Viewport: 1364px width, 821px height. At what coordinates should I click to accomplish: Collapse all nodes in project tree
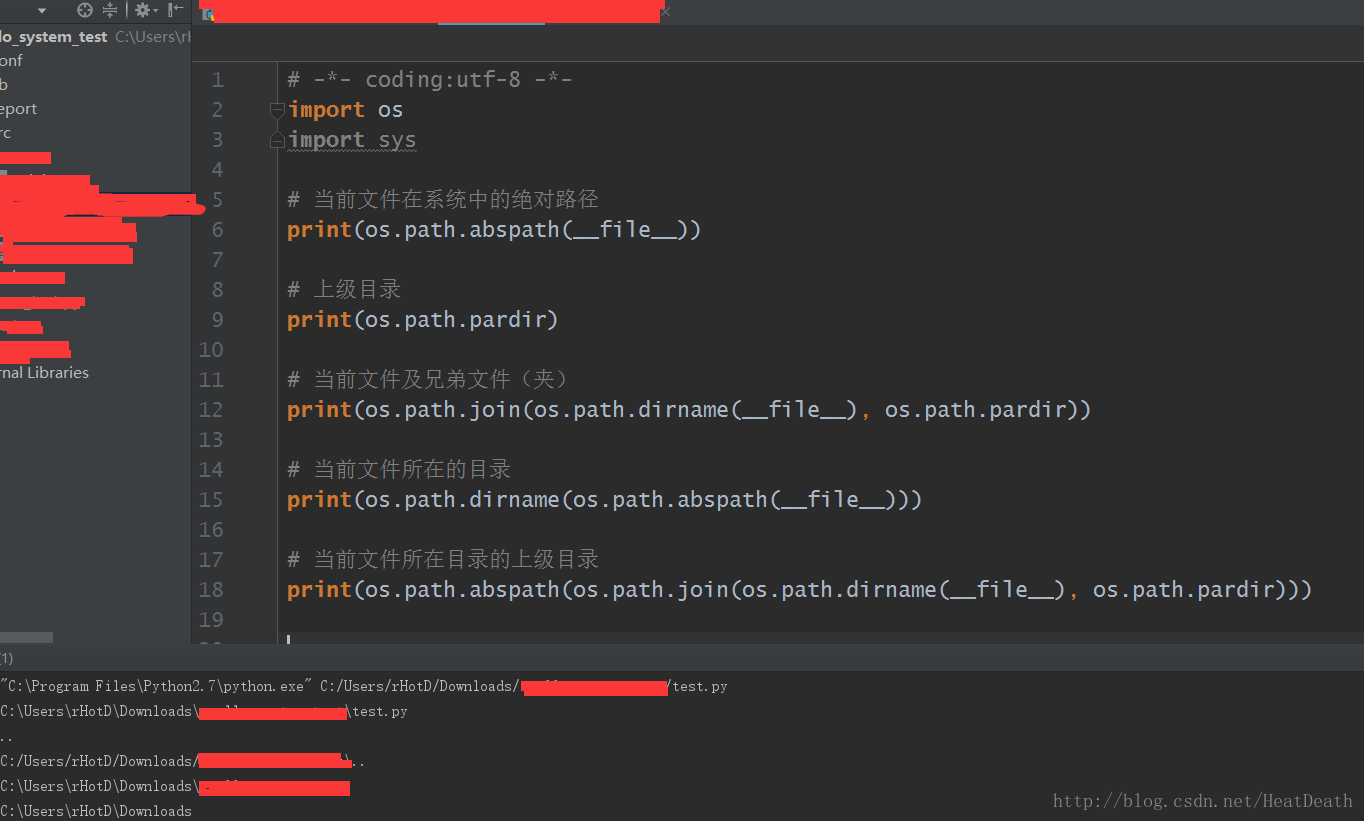(x=110, y=10)
